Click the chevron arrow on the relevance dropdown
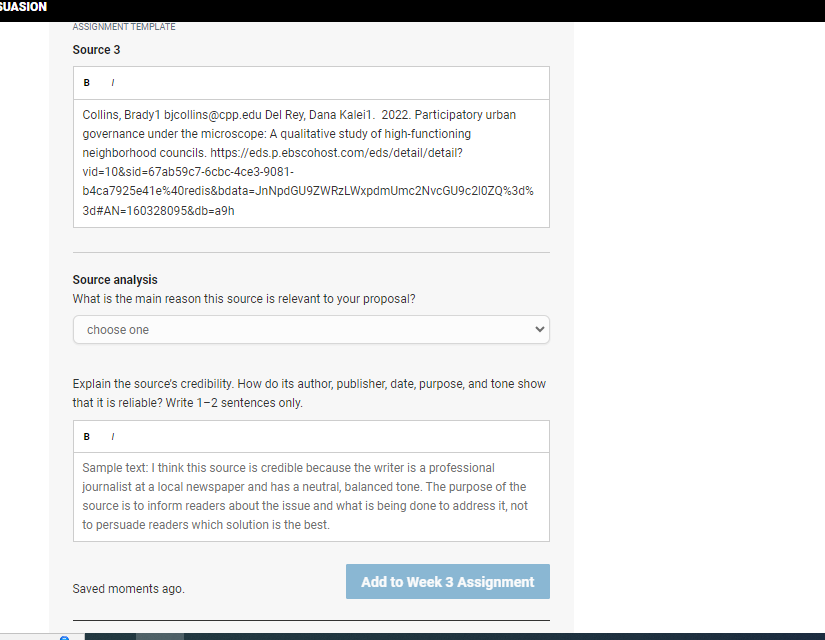 (x=539, y=329)
